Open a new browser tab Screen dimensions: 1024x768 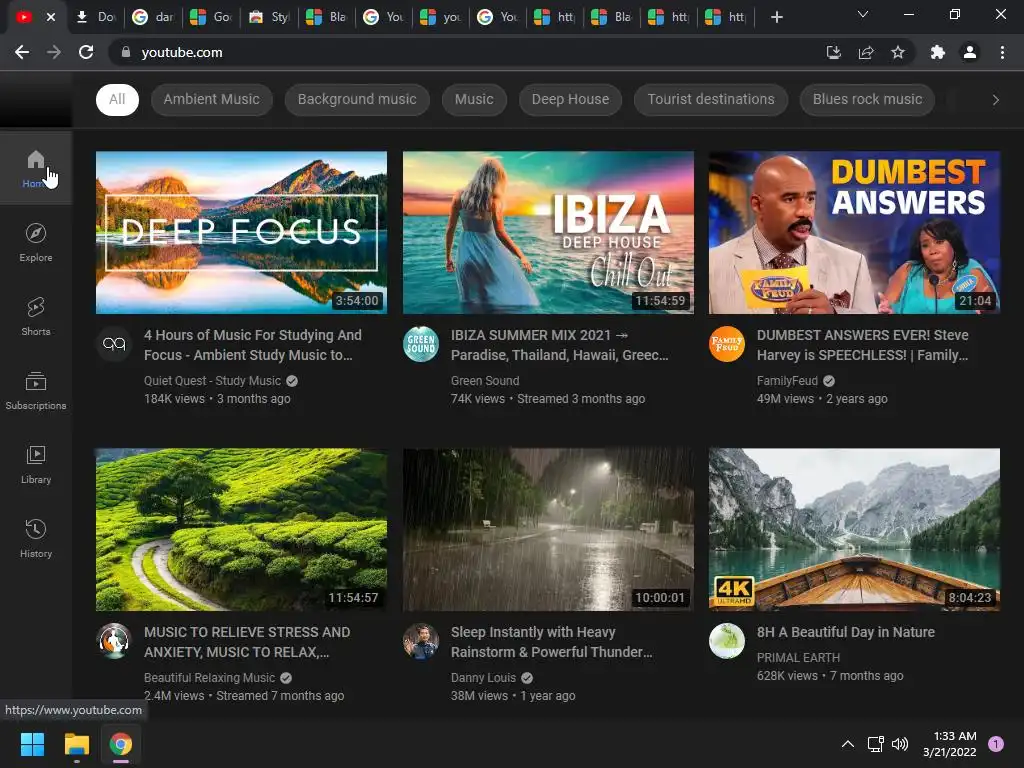coord(776,17)
